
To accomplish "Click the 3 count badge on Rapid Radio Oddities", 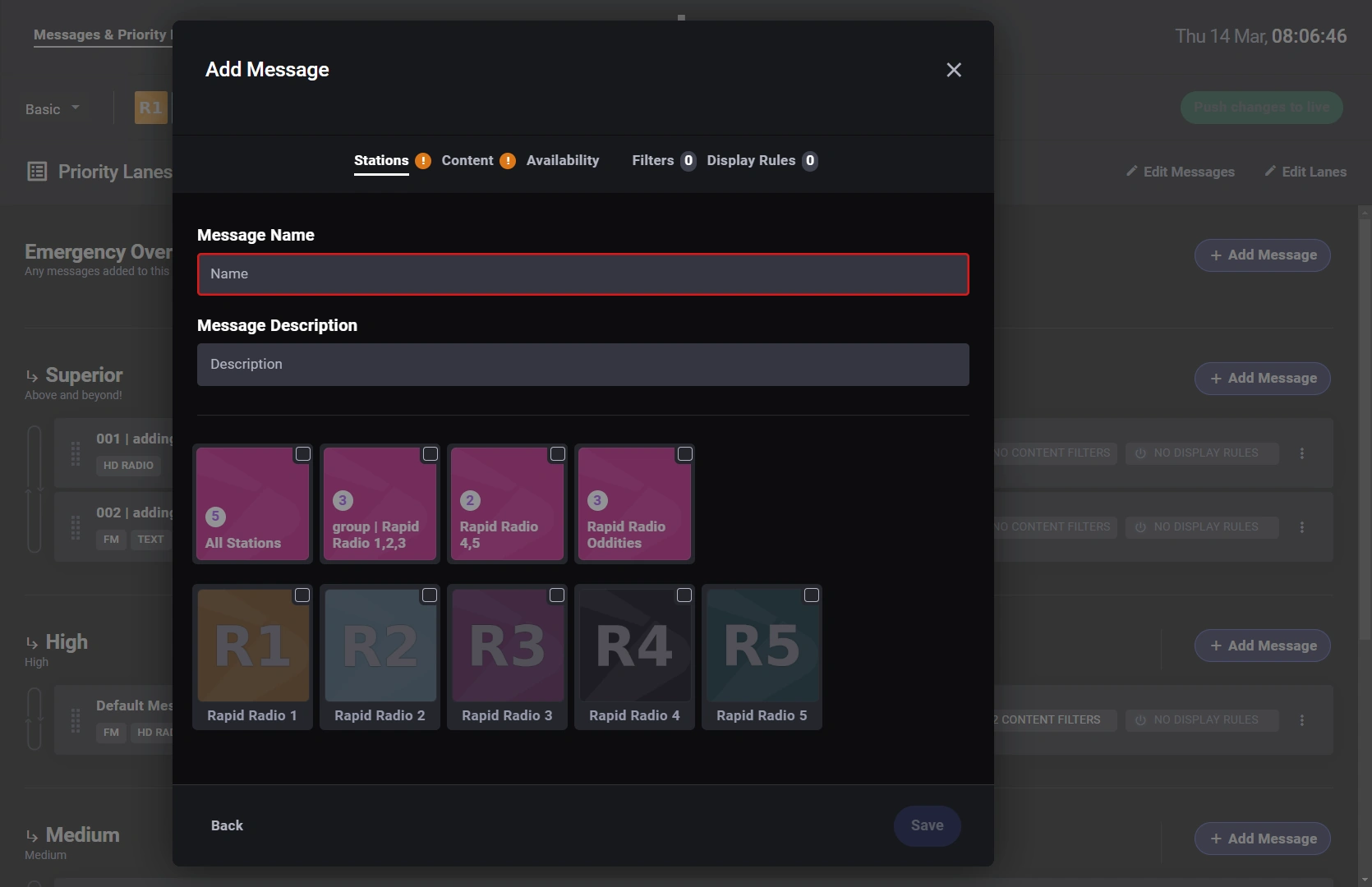I will 597,500.
